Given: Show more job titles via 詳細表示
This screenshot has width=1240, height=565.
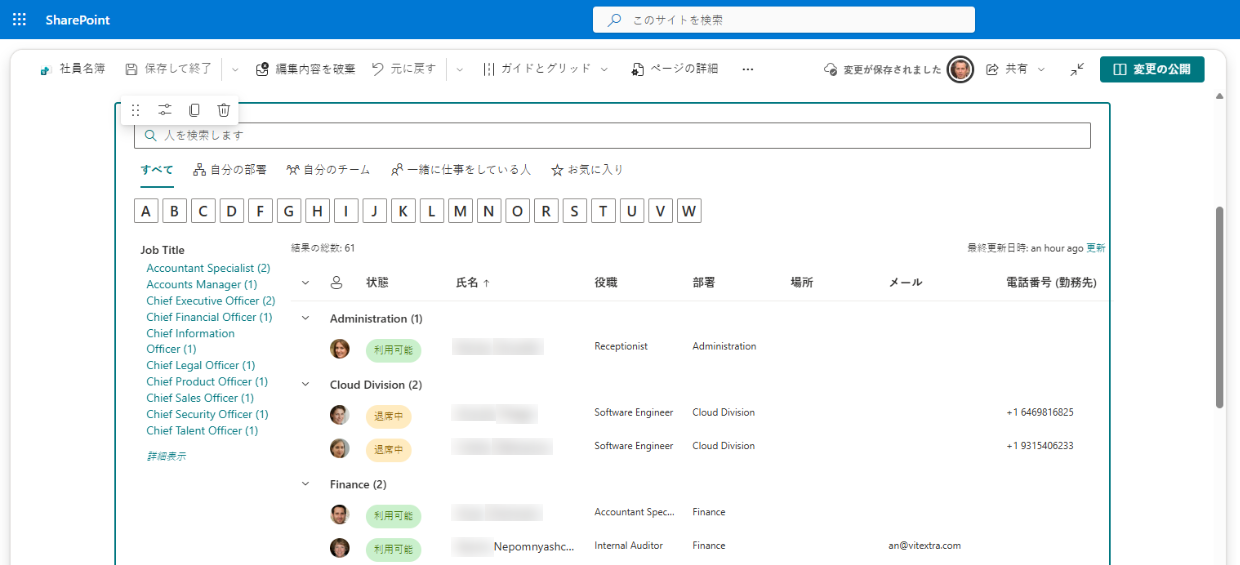Looking at the screenshot, I should (166, 456).
